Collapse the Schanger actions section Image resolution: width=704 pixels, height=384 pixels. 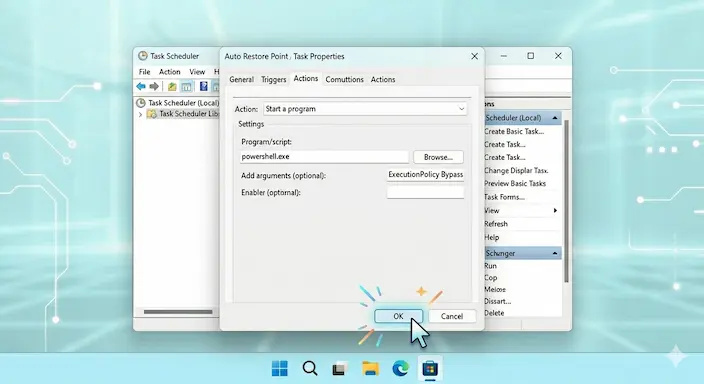(x=555, y=253)
